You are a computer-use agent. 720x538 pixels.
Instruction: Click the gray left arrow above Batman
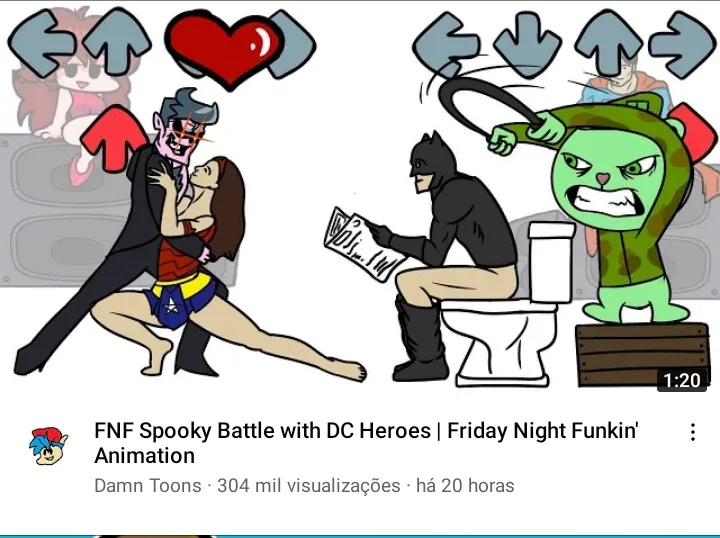pos(446,44)
